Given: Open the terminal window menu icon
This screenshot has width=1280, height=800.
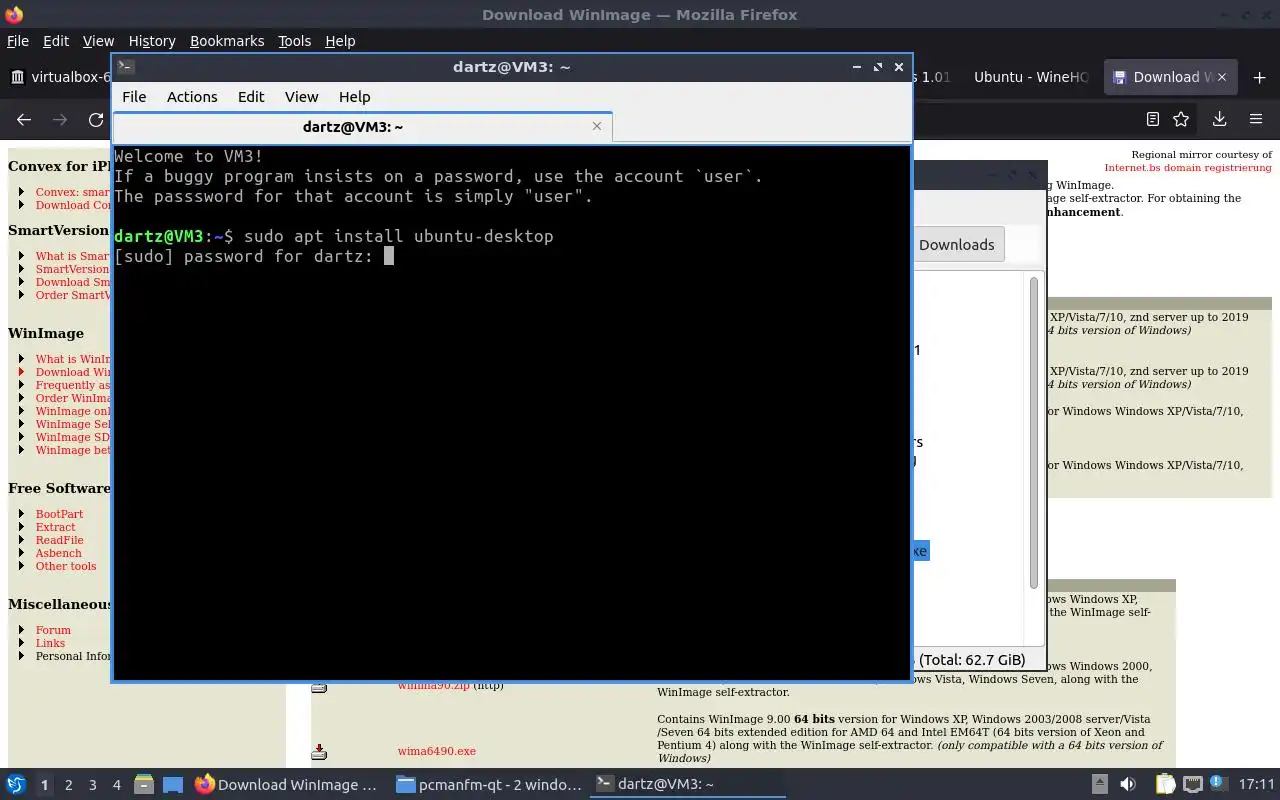Looking at the screenshot, I should (x=124, y=67).
